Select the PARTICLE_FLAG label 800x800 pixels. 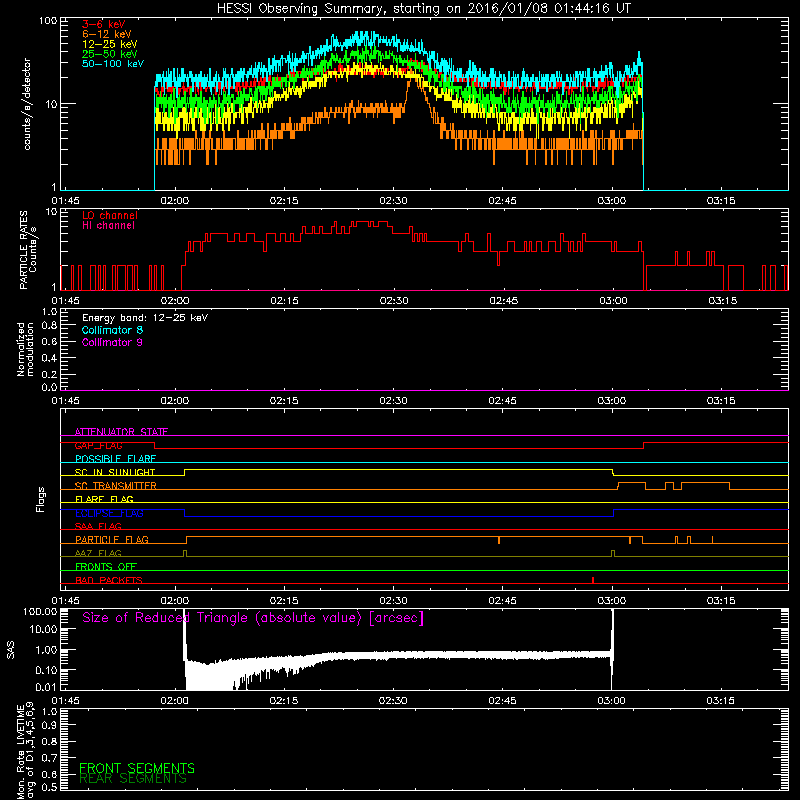tap(112, 540)
